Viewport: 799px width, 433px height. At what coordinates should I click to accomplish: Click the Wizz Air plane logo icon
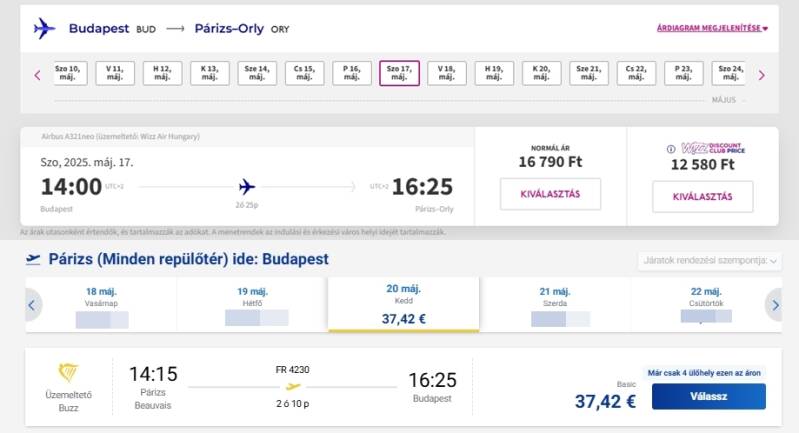(x=44, y=29)
